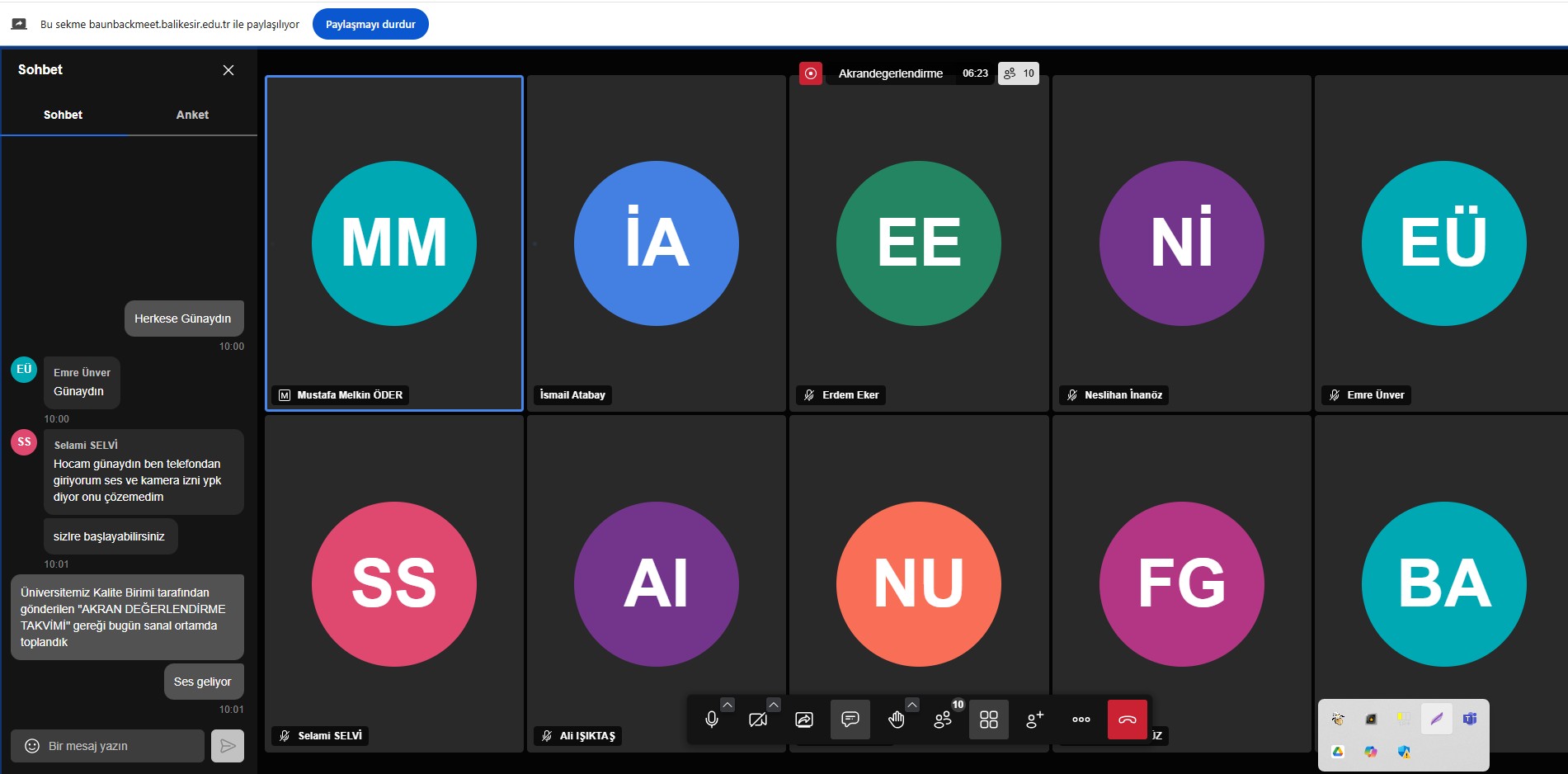Open the participants list icon

[943, 720]
